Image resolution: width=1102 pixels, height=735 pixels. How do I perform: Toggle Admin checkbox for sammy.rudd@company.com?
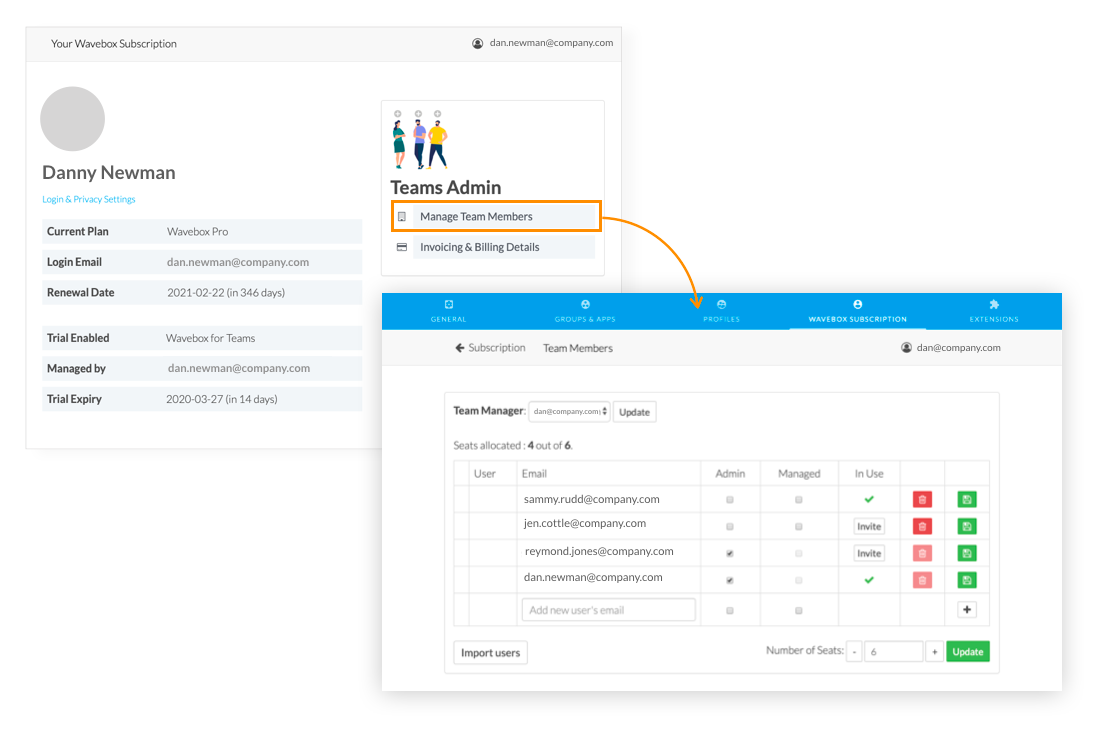(x=730, y=500)
